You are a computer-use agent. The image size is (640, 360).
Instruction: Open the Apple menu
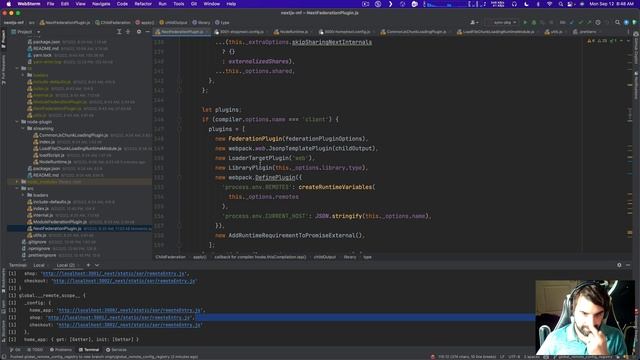(x=9, y=4)
